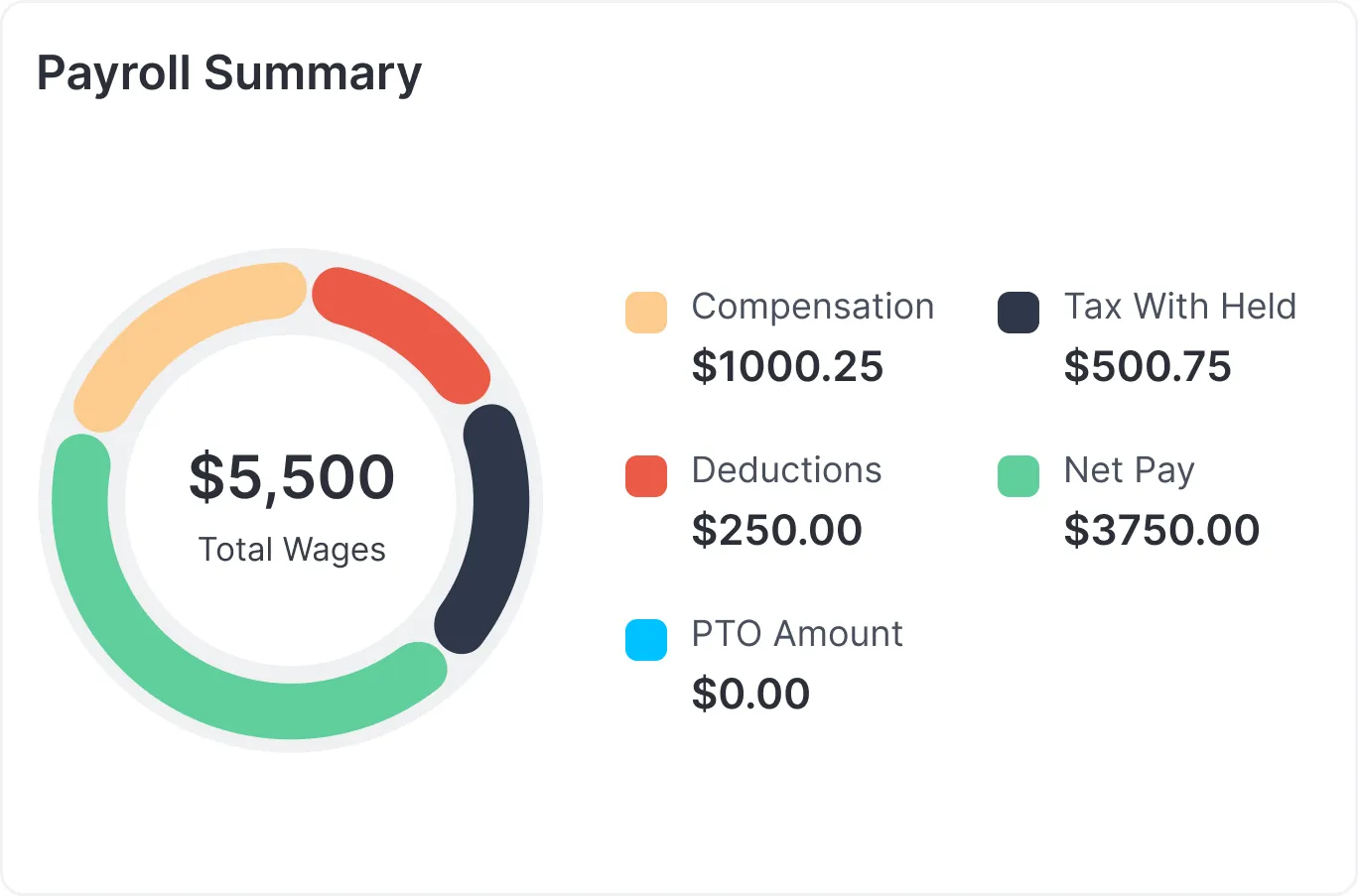Click the Net Pay label text
1358x896 pixels.
click(1129, 470)
